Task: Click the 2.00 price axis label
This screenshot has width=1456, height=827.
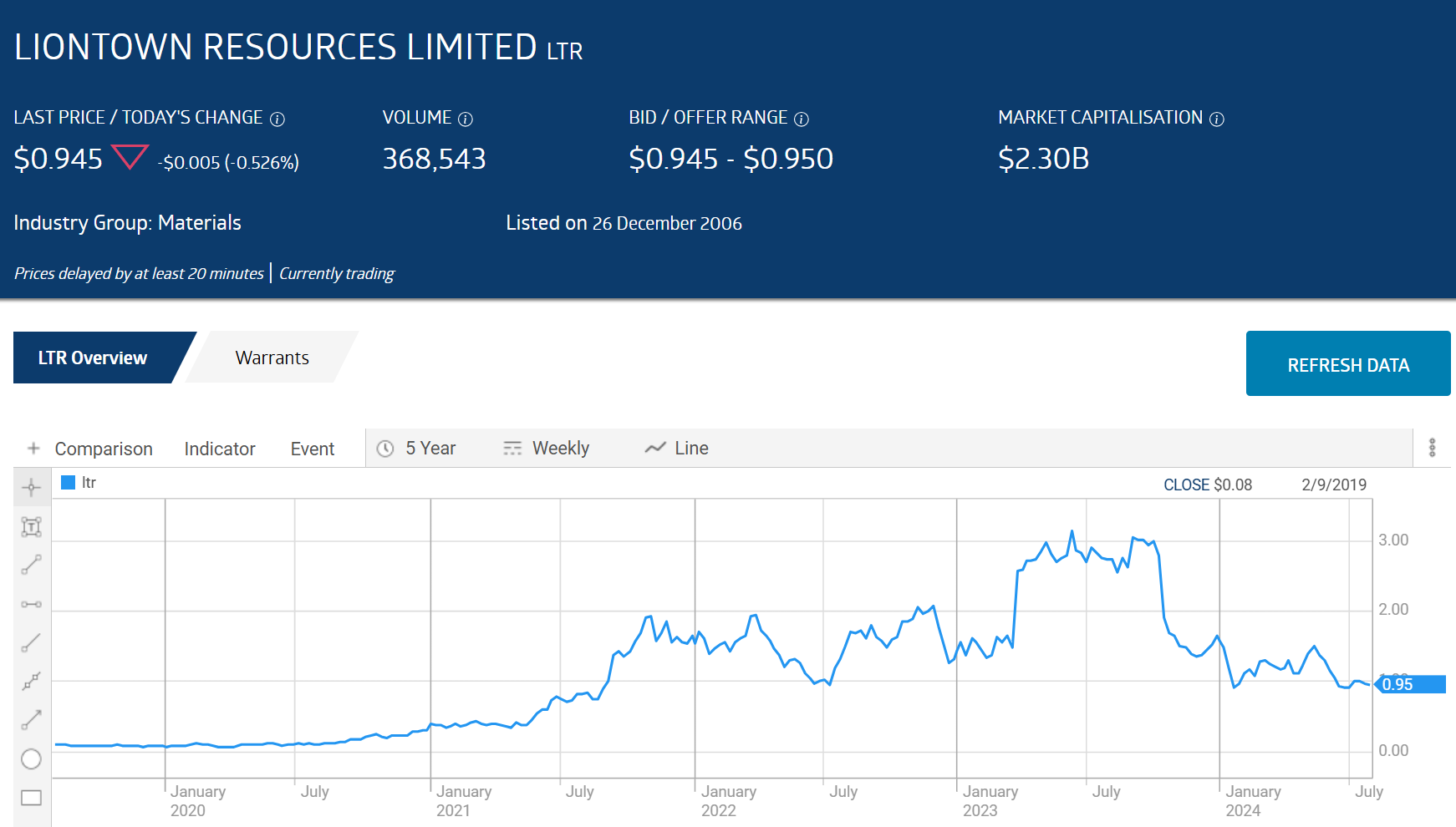Action: [x=1393, y=610]
